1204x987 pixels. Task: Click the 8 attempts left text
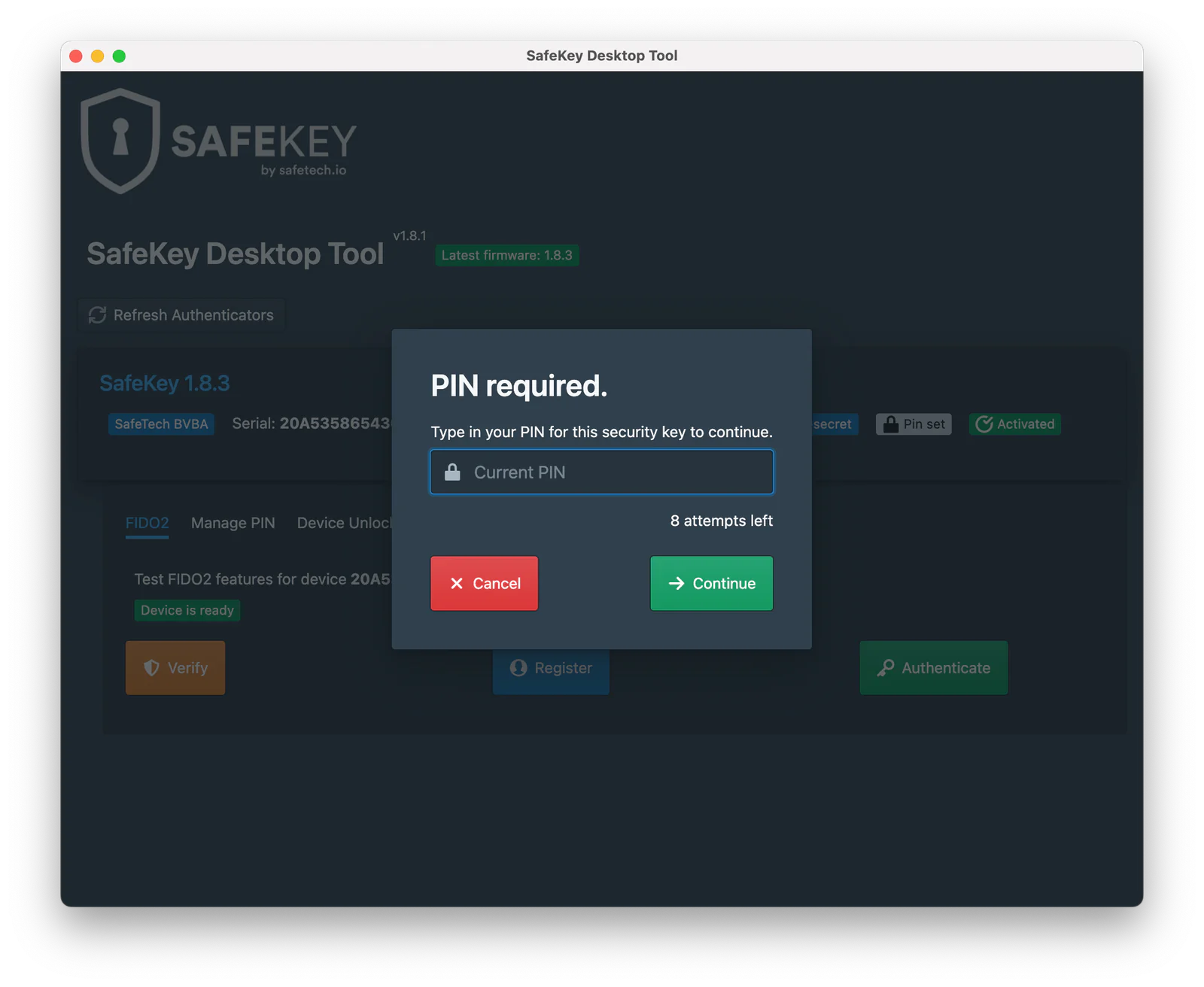tap(722, 521)
